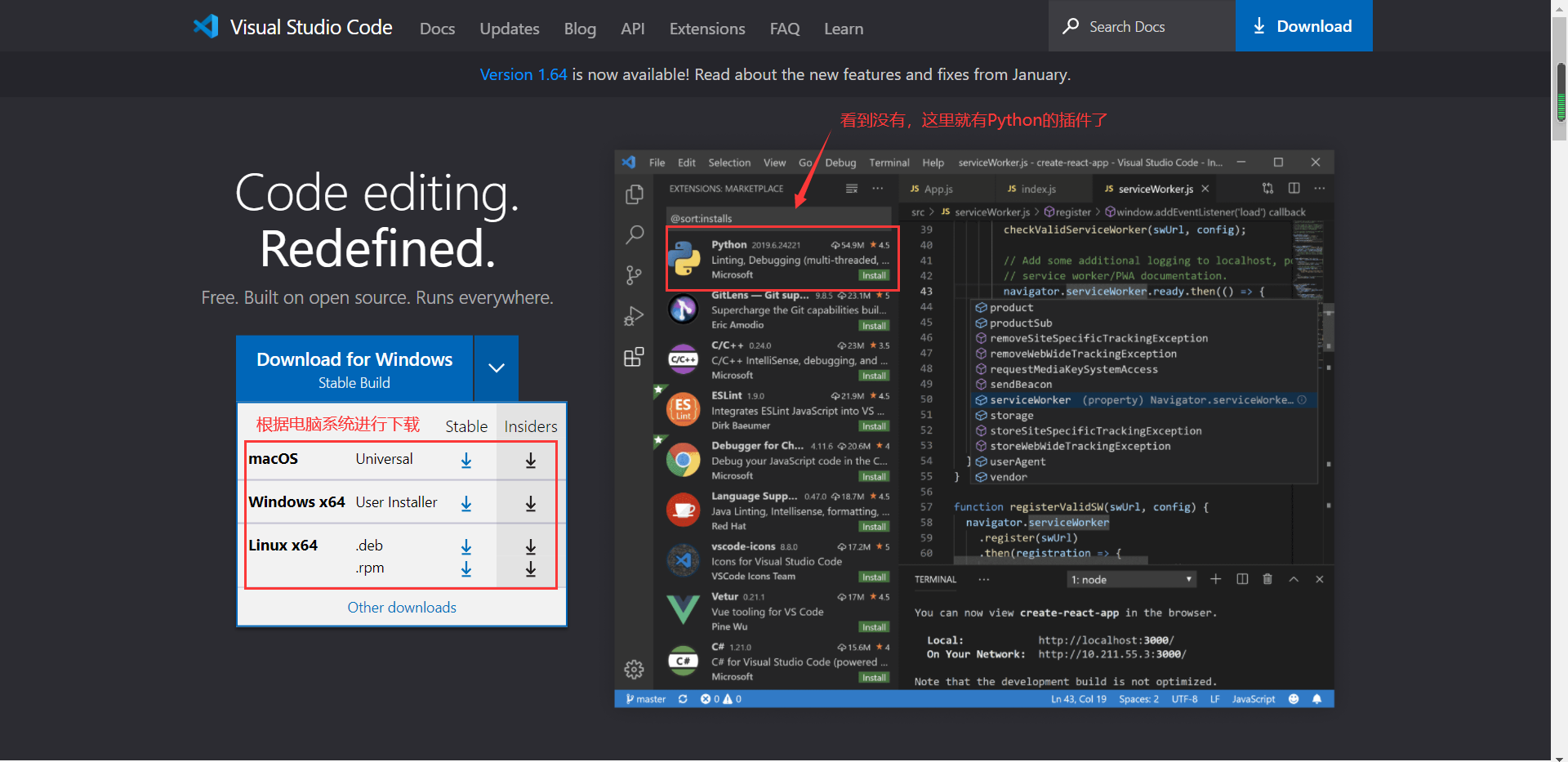Open the API navigation link
This screenshot has width=1568, height=762.
pos(633,29)
